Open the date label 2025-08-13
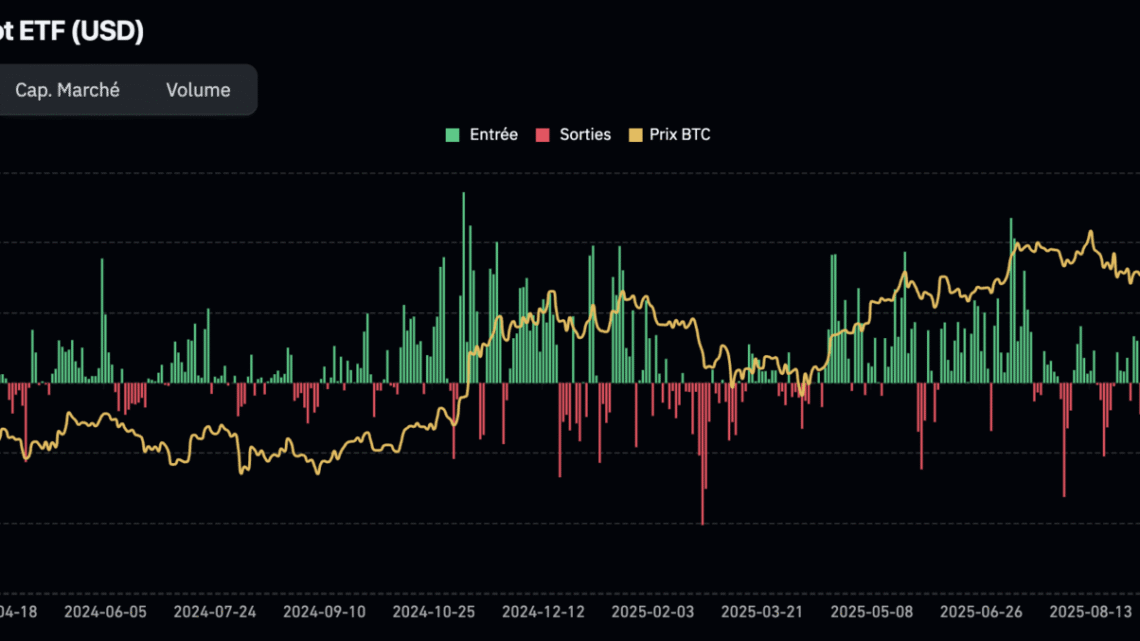1140x641 pixels. 1092,611
